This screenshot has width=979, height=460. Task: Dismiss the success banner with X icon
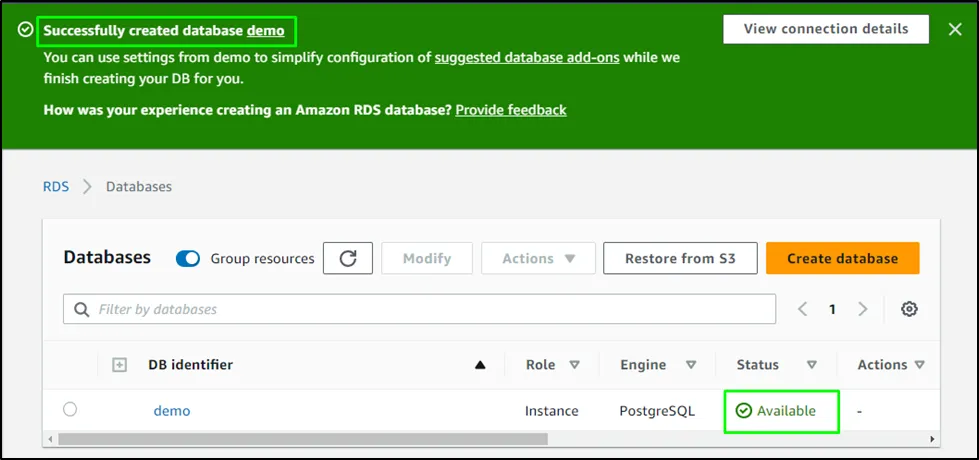pos(954,29)
